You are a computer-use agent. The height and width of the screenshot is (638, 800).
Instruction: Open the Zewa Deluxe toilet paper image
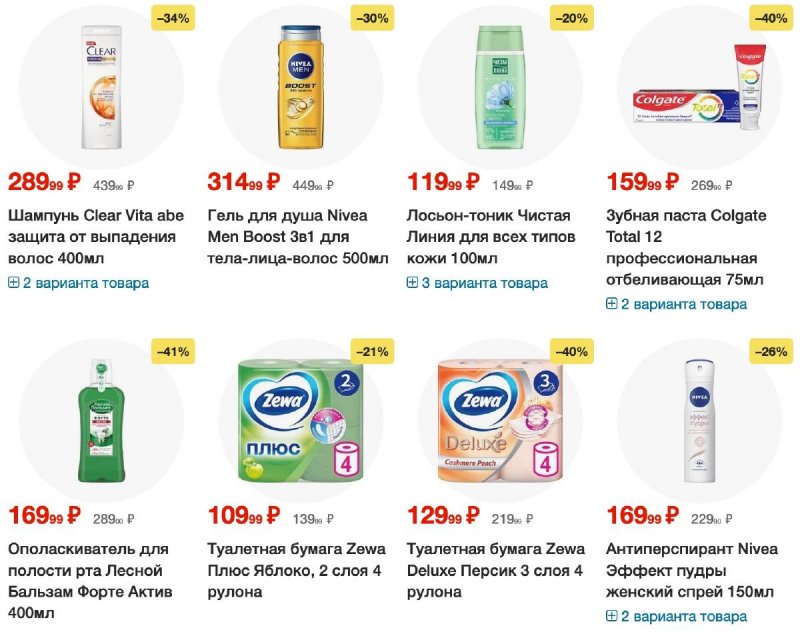(x=500, y=420)
